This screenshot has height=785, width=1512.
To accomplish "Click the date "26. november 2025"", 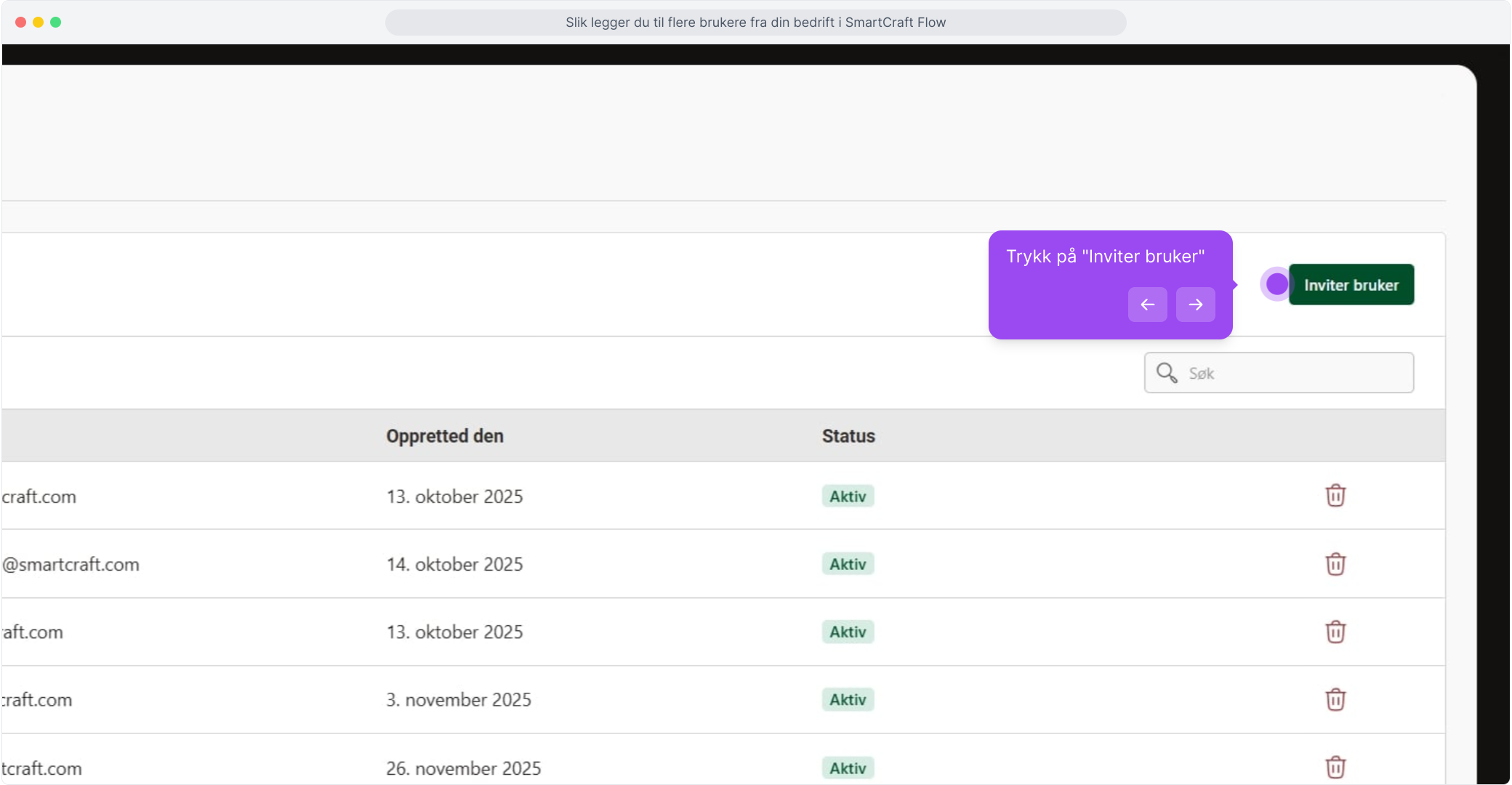I will pyautogui.click(x=464, y=768).
